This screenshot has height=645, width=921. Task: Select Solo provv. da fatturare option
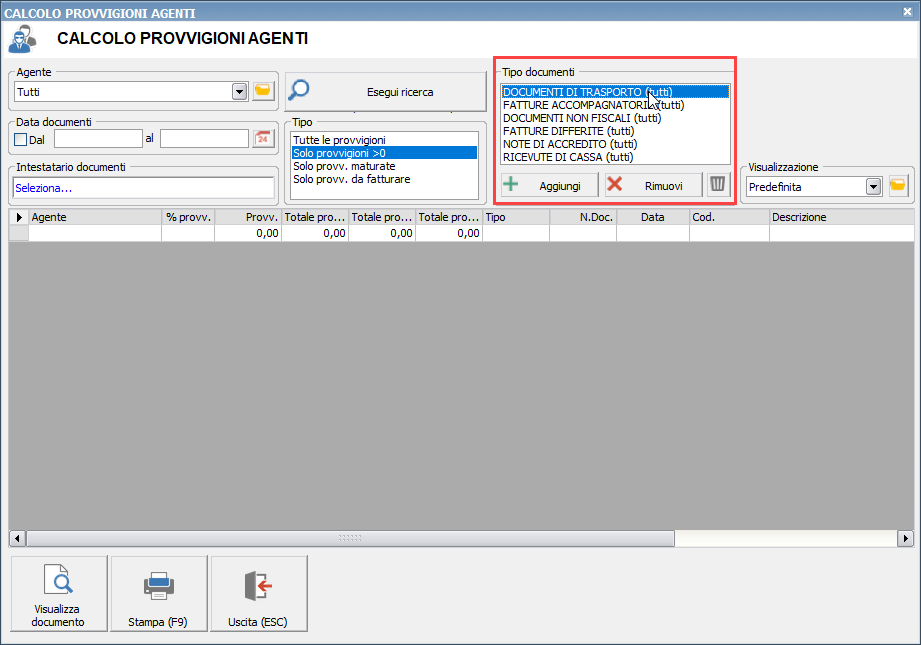(x=384, y=179)
